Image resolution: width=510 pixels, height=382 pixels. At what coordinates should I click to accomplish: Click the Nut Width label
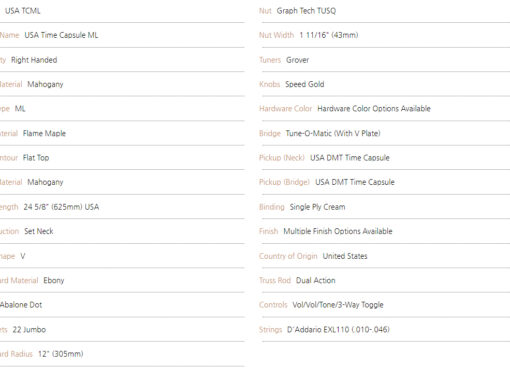point(276,35)
